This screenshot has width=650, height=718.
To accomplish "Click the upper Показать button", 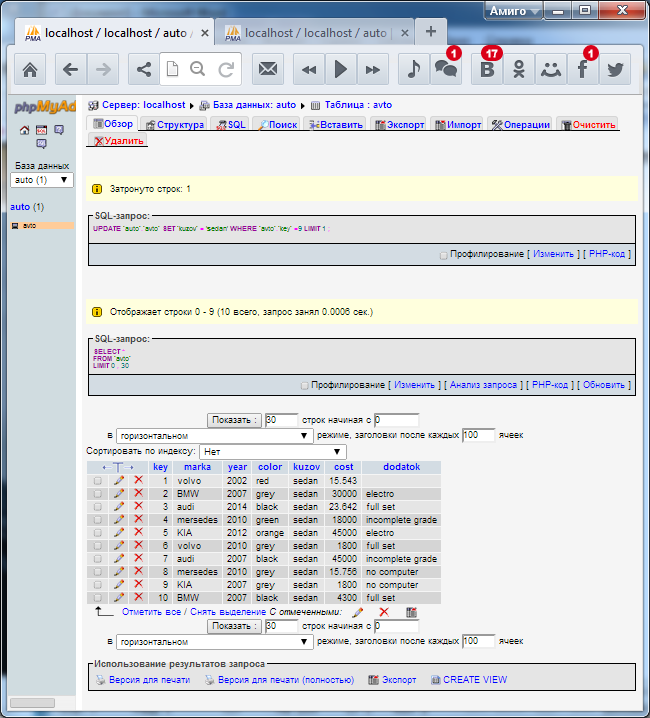I will coord(234,420).
